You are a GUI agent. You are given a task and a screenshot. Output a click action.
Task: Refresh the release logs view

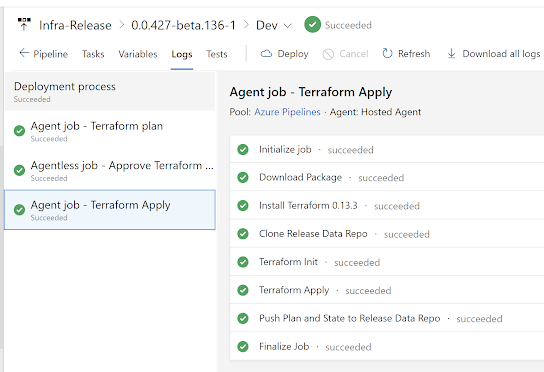tap(414, 54)
